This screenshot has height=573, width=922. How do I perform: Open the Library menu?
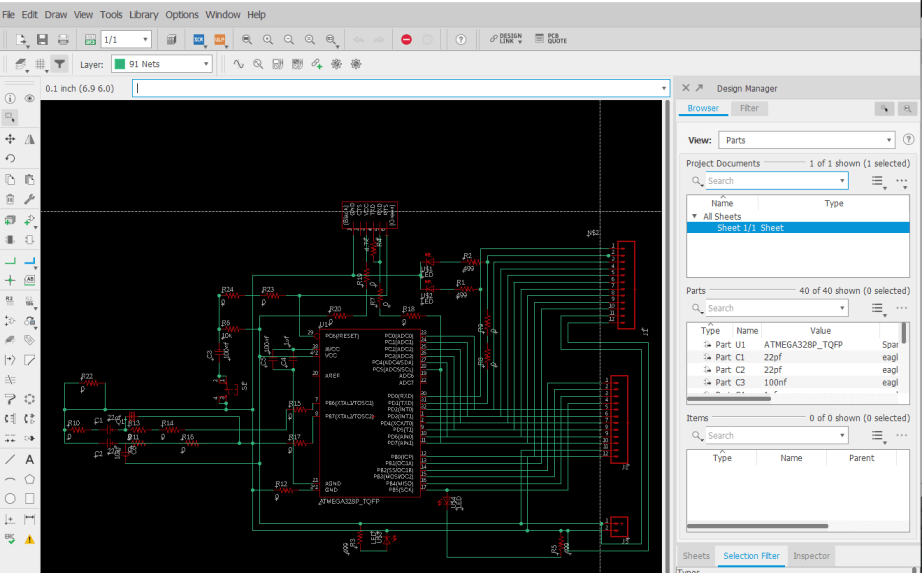[x=143, y=15]
